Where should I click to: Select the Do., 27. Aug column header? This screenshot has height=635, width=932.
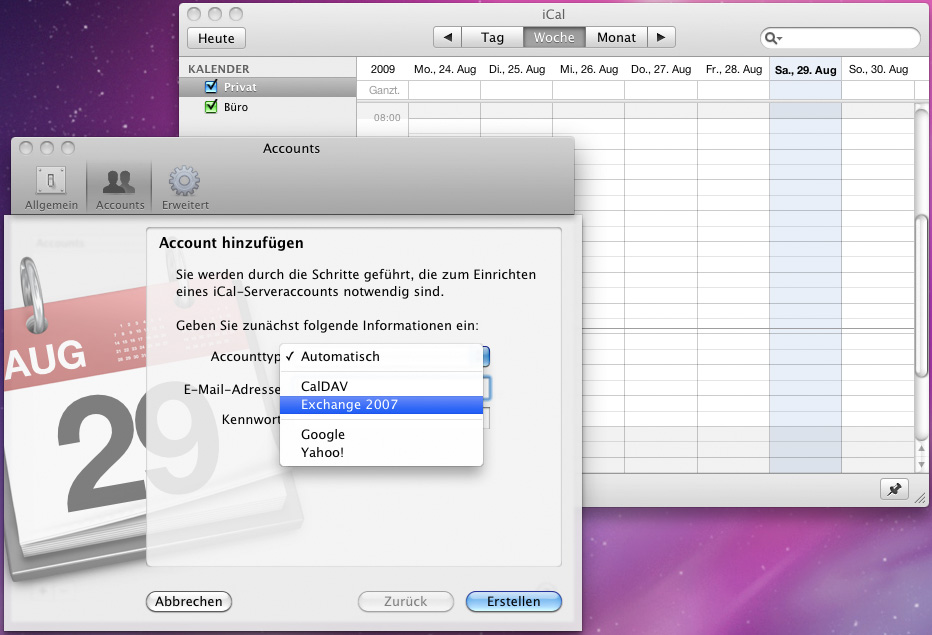pos(661,70)
